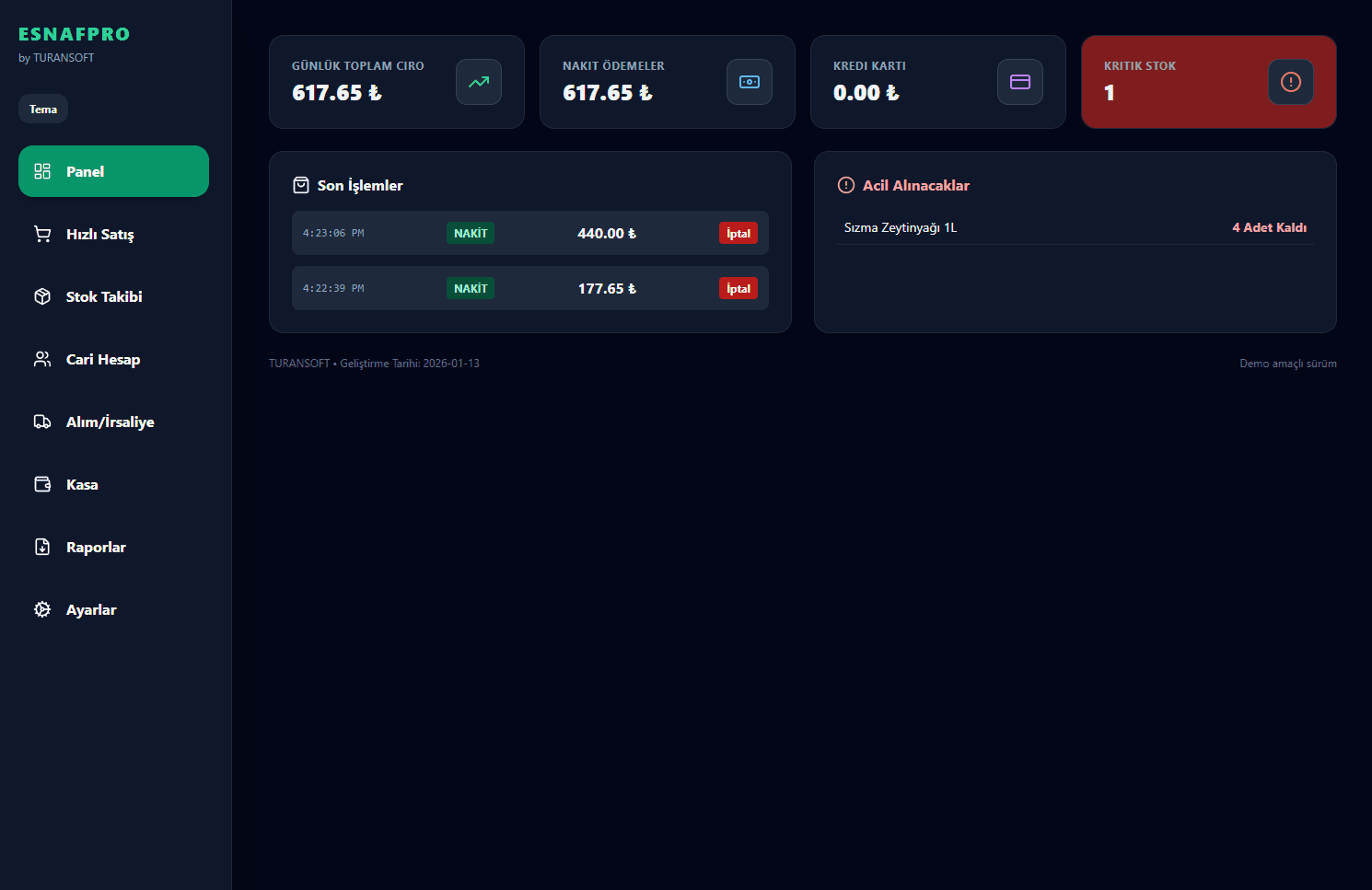Screen dimensions: 1372x890
Task: Click the wallet icon next to Kasa
Action: coord(42,484)
